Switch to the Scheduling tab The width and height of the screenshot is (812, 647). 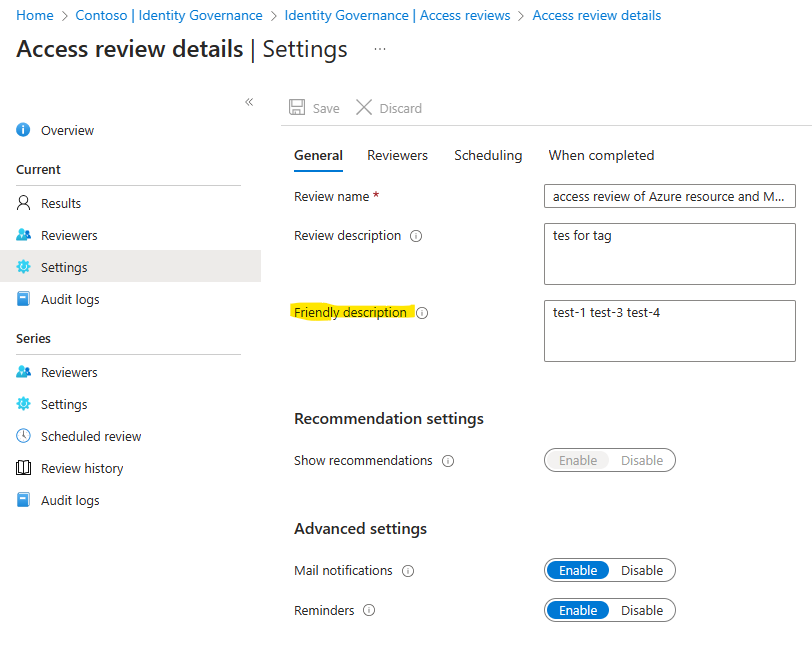point(488,155)
